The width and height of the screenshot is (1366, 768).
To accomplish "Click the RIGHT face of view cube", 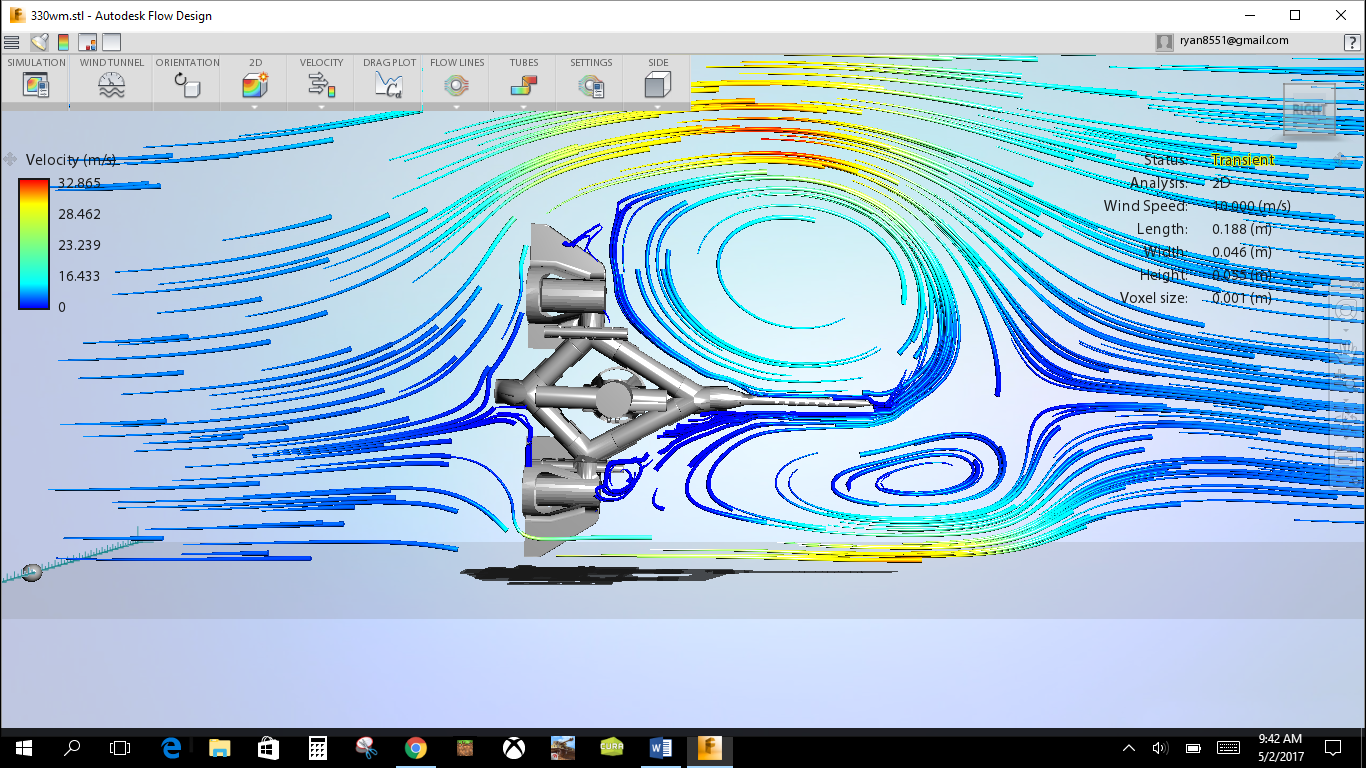I will click(x=1308, y=111).
